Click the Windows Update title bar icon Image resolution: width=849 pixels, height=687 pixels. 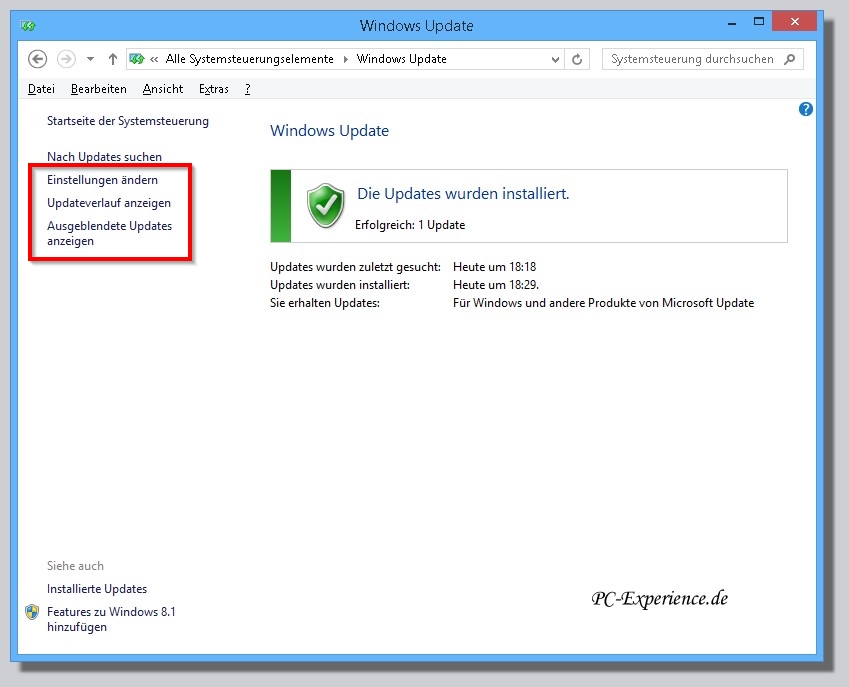[x=31, y=25]
